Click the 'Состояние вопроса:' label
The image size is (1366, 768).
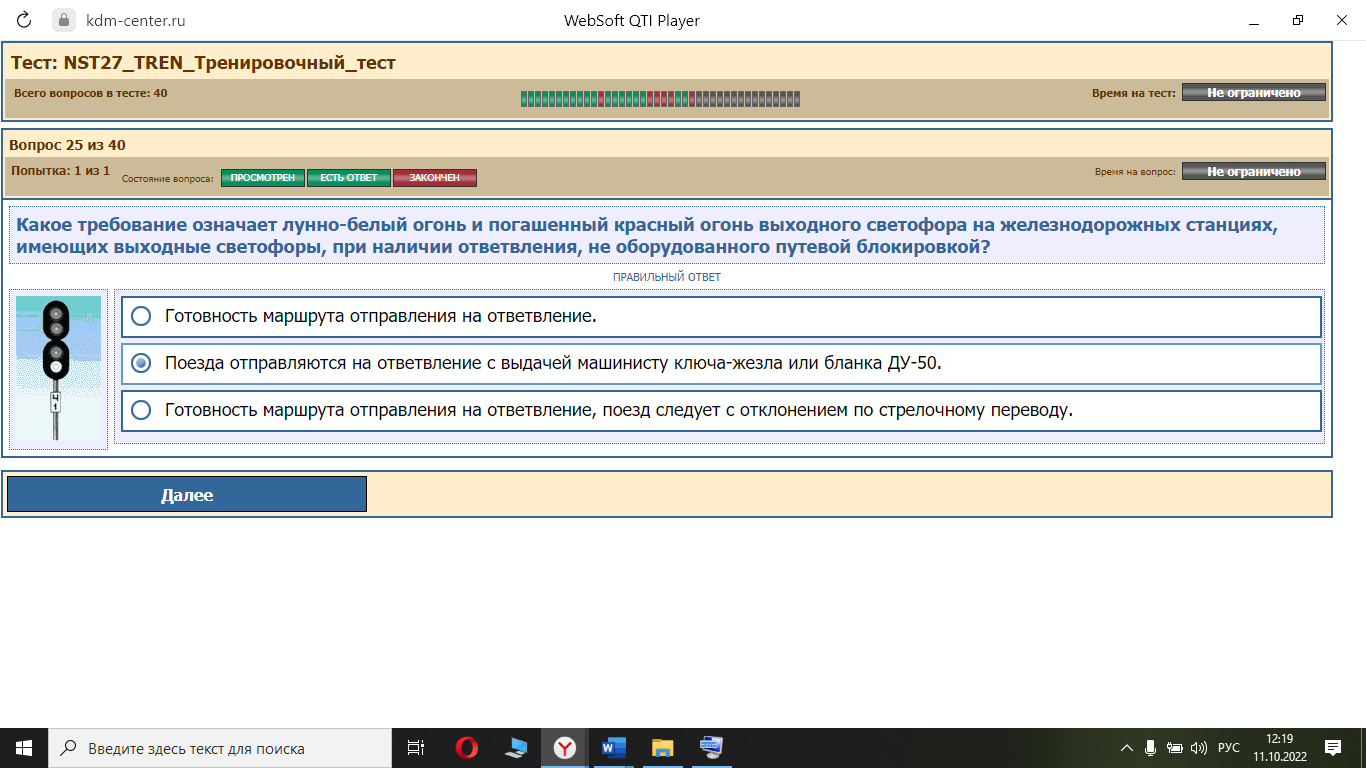pyautogui.click(x=168, y=179)
